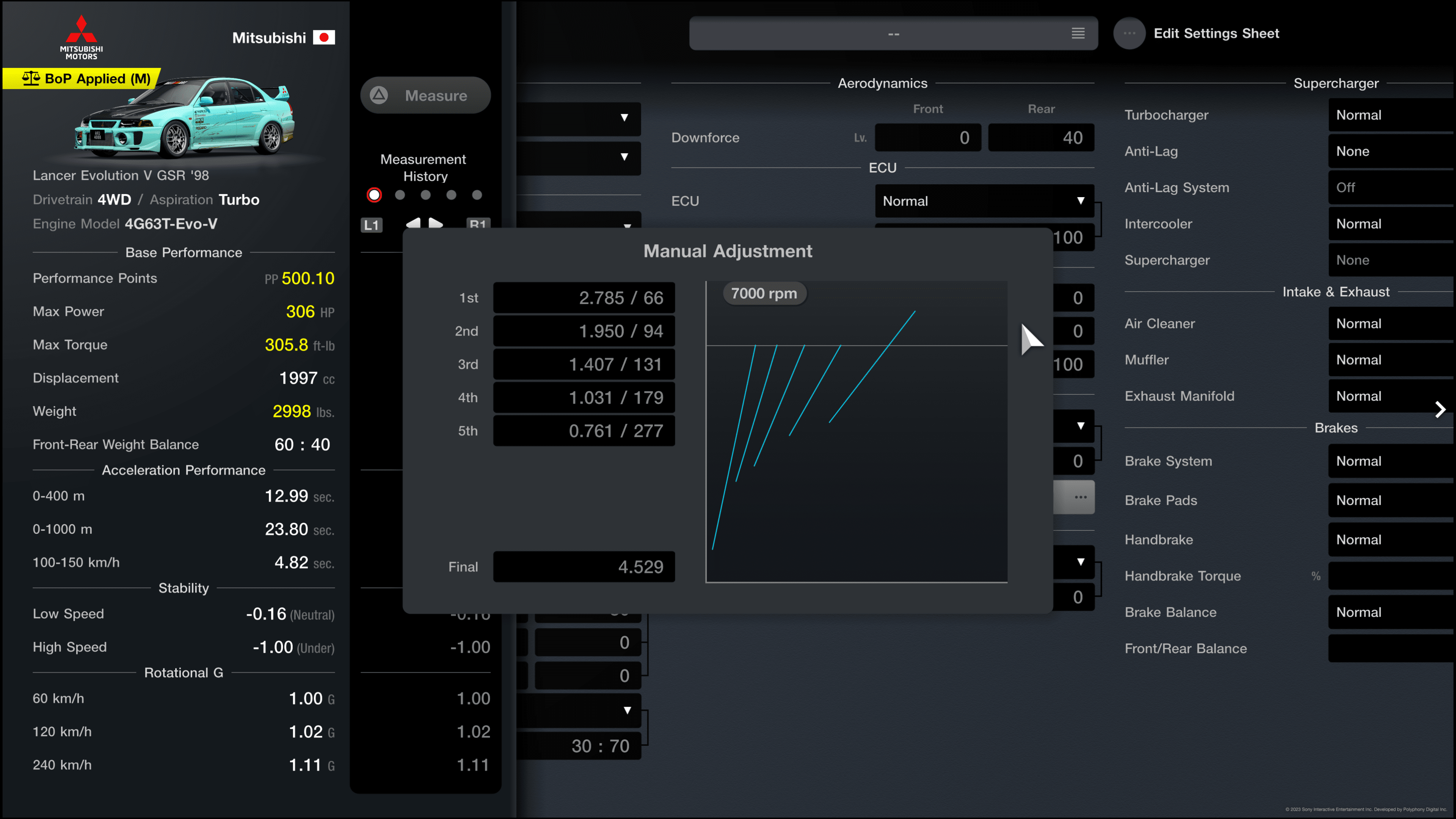Screen dimensions: 1456x819
Task: Open Brake Pads Normal setting
Action: [1392, 500]
